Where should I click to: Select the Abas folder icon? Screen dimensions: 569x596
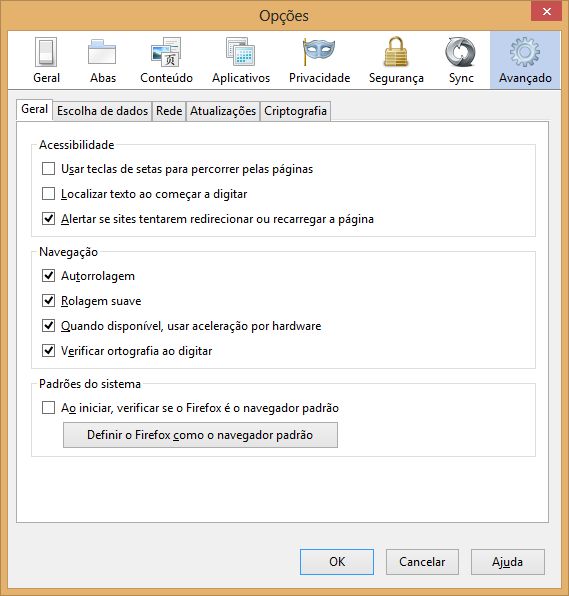[x=102, y=52]
